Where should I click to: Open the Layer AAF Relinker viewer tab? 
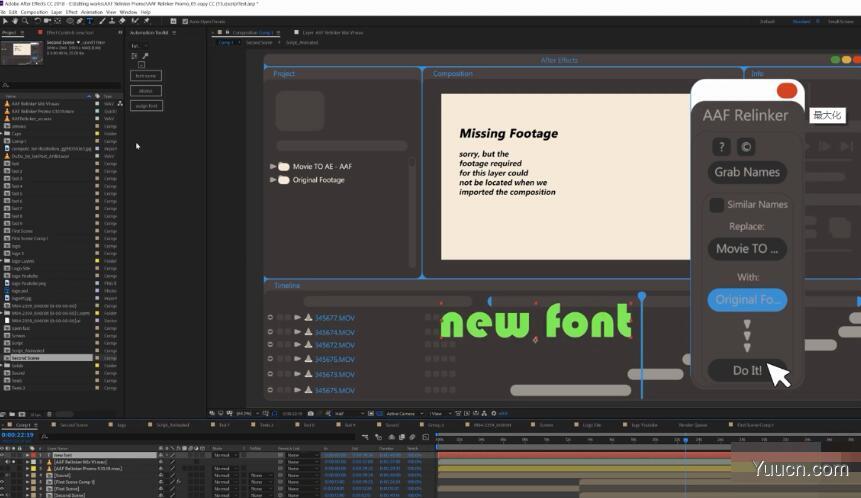point(332,32)
